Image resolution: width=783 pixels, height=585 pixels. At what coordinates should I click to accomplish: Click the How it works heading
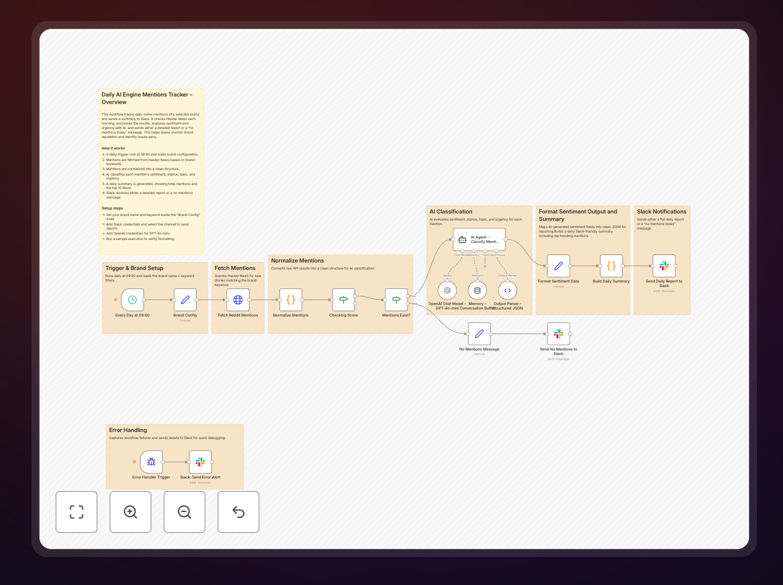(x=113, y=148)
